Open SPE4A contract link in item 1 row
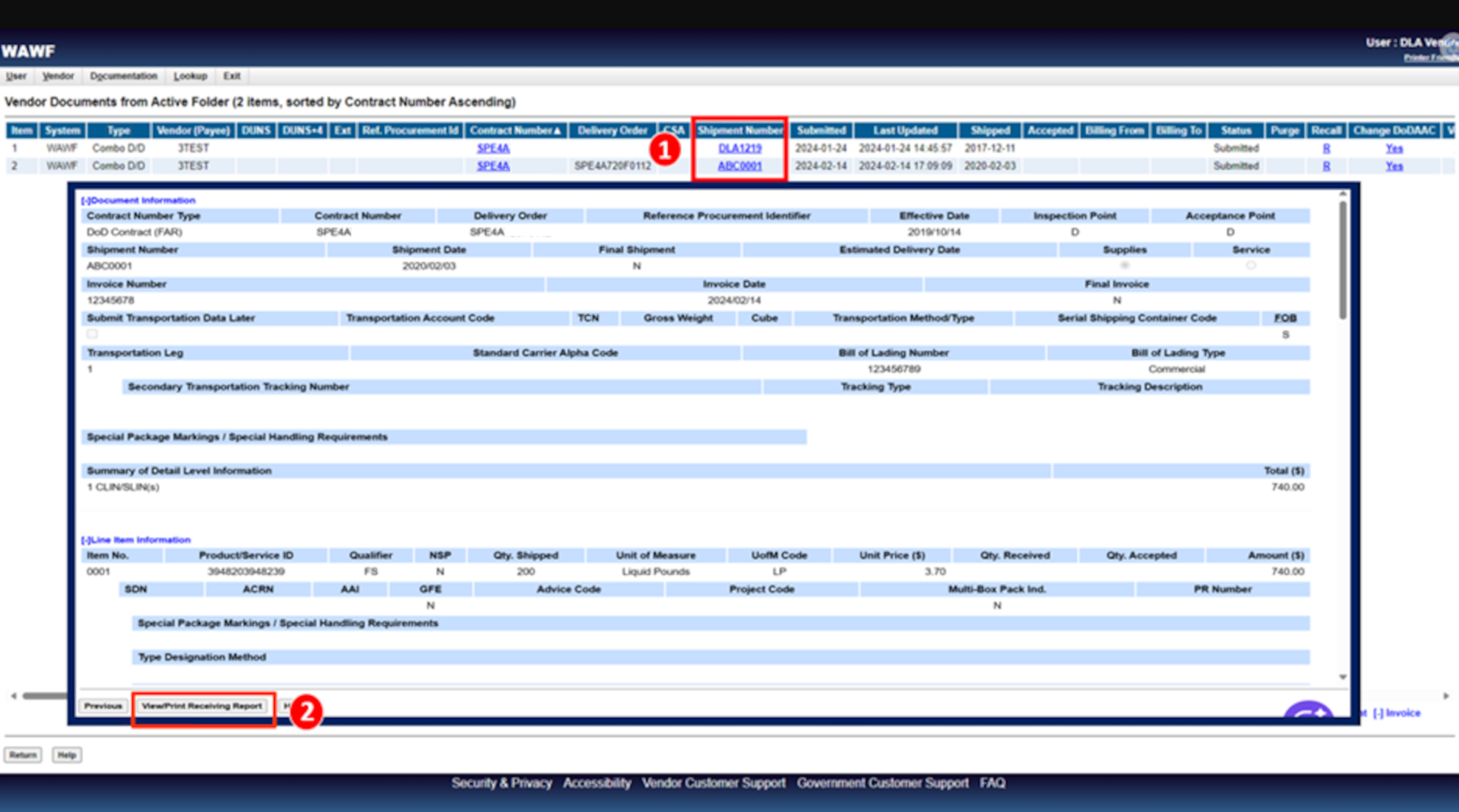This screenshot has height=812, width=1459. click(493, 148)
